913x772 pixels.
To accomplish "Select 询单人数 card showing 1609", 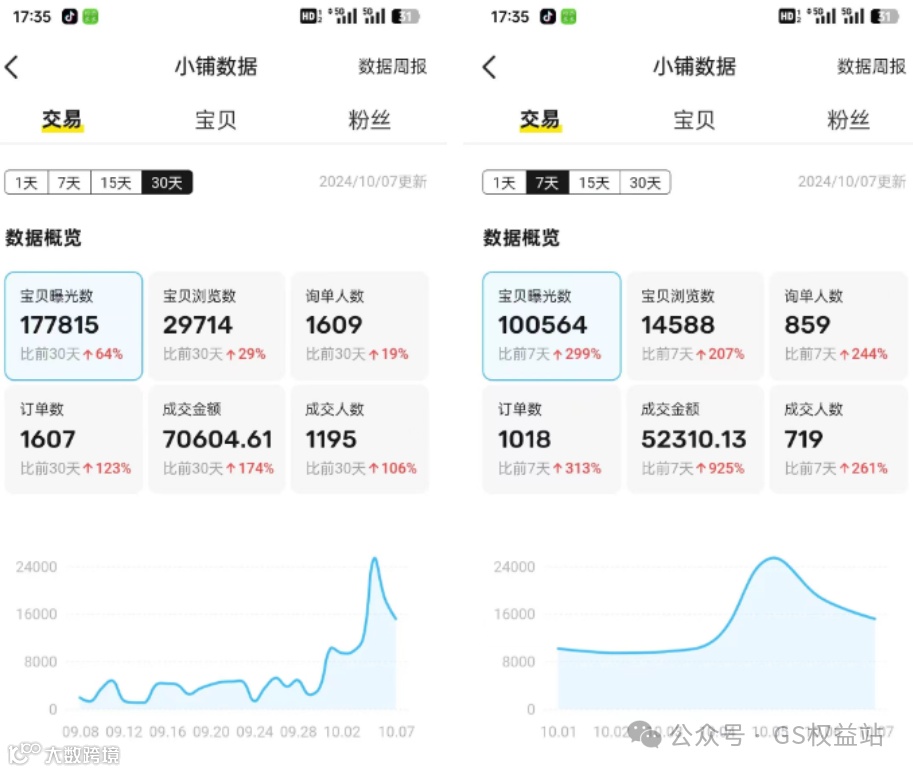I will (x=360, y=326).
